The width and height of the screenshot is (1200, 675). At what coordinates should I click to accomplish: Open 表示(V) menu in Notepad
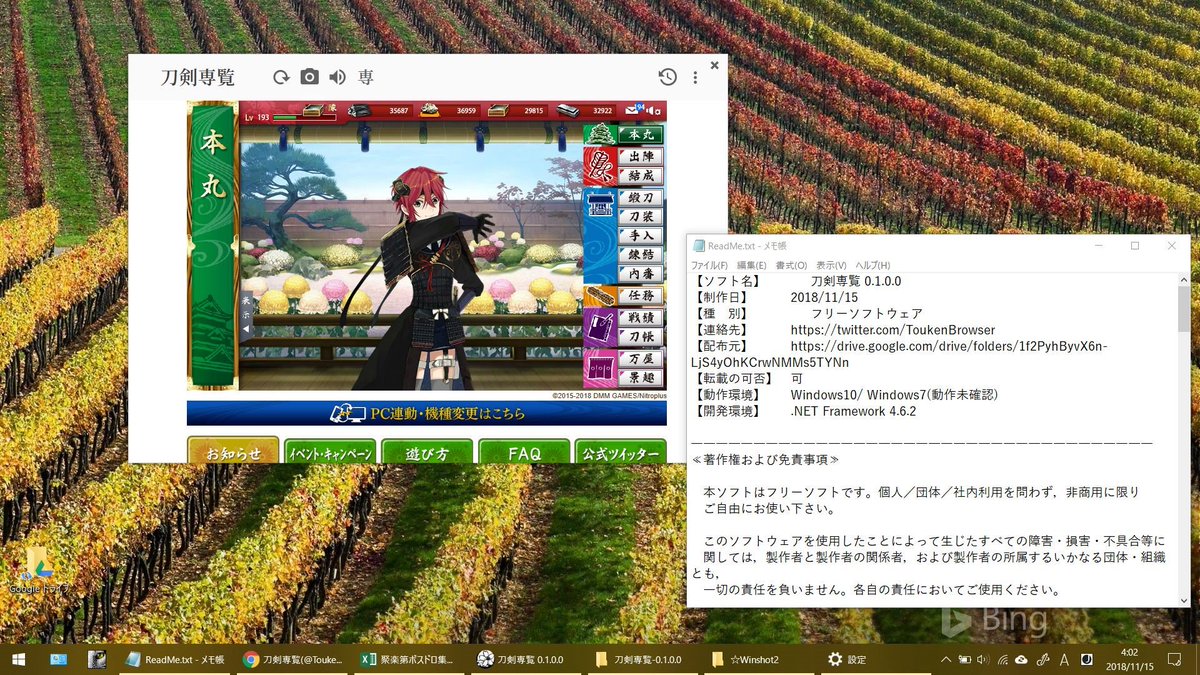(831, 265)
